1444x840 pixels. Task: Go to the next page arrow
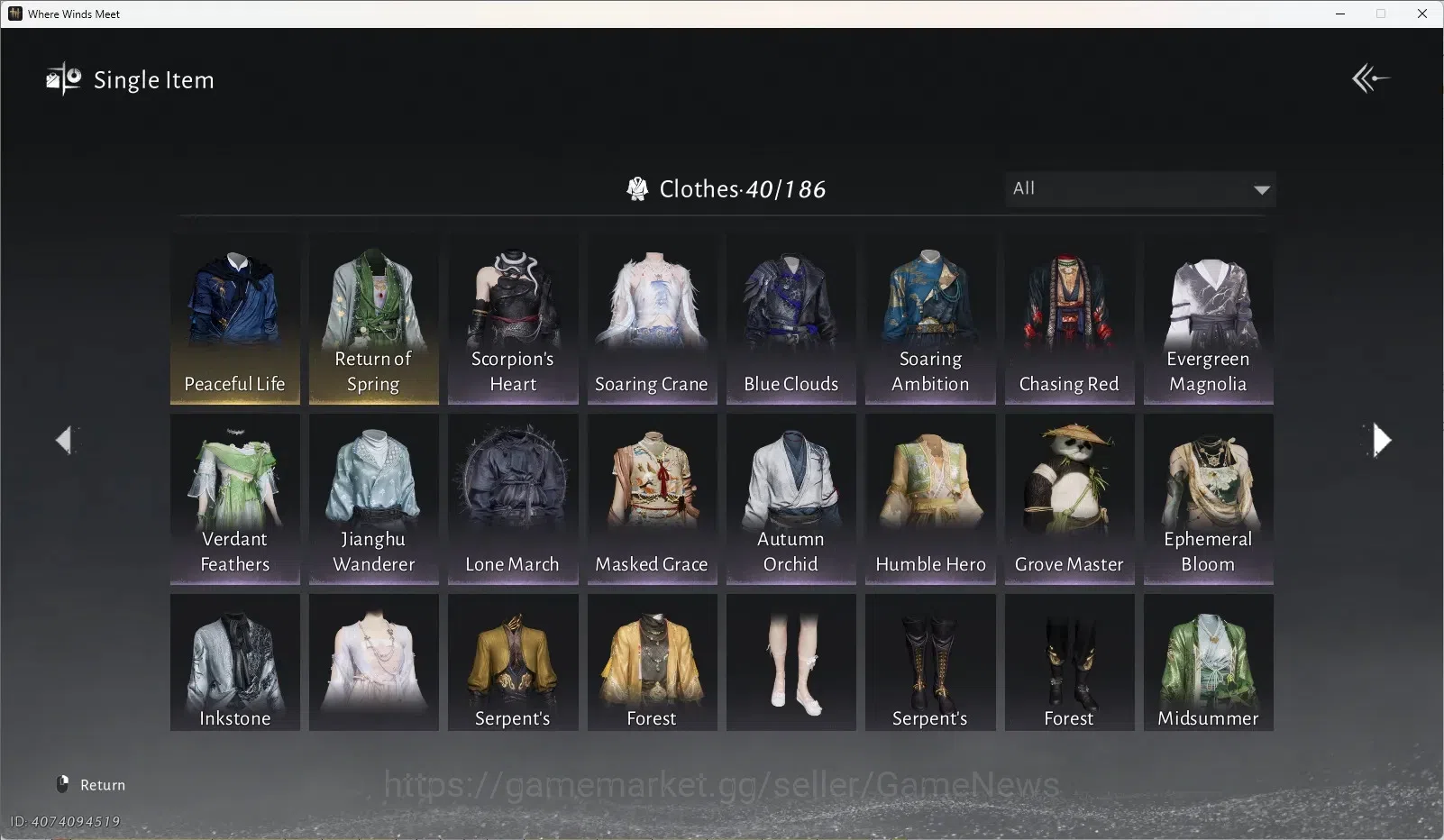pos(1381,440)
